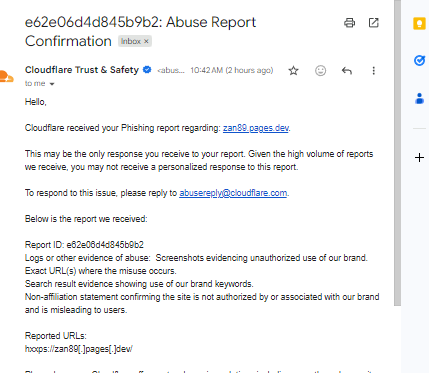Click the vertical scrollbar of the message
This screenshot has width=429, height=373.
point(397,153)
